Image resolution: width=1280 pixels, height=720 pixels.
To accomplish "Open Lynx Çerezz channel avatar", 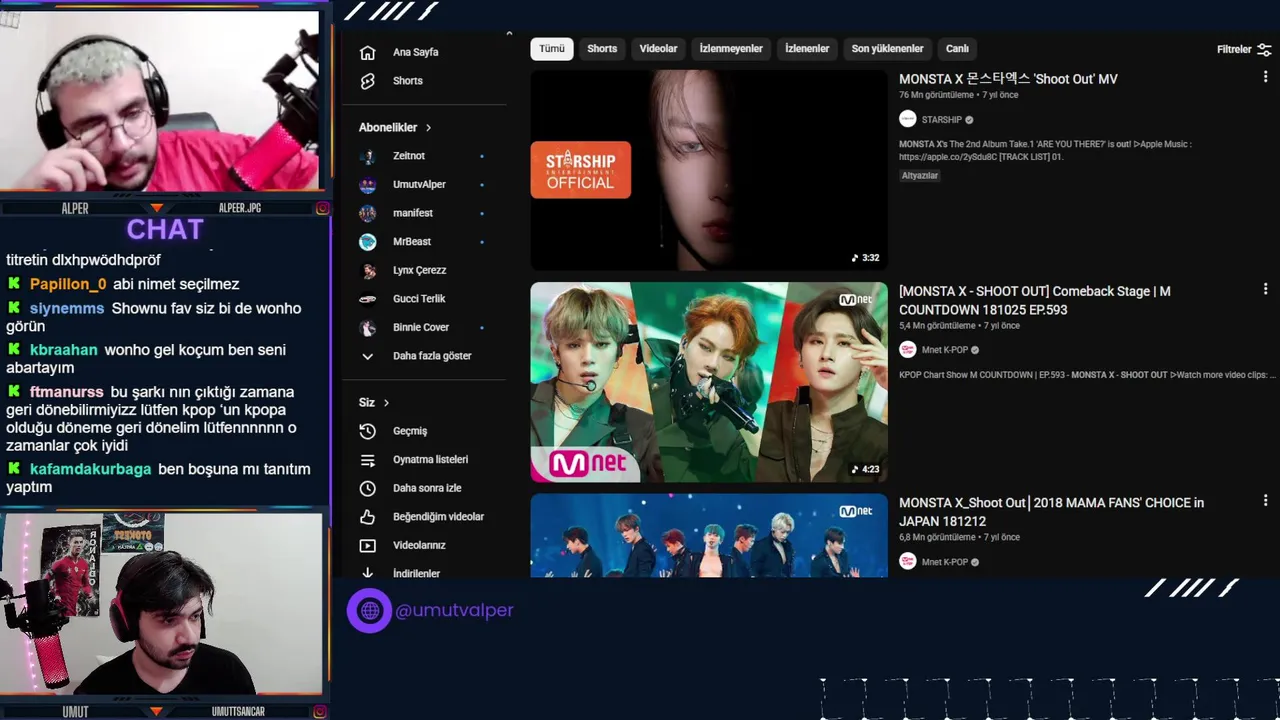I will (368, 270).
